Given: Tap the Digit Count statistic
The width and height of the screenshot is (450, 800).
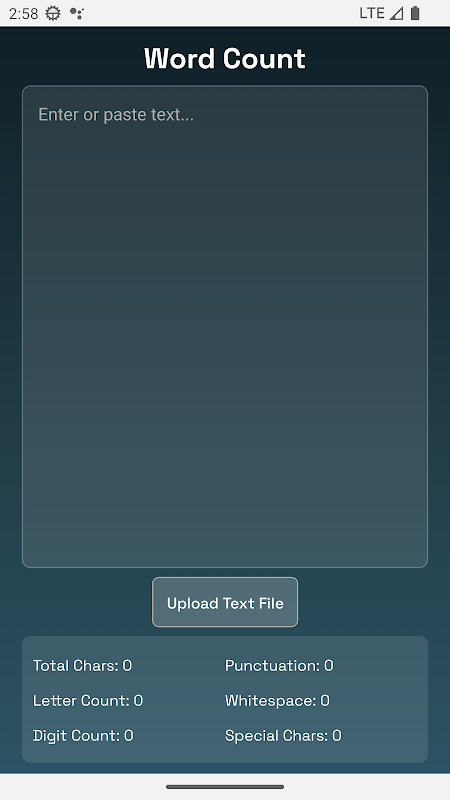Looking at the screenshot, I should [83, 735].
